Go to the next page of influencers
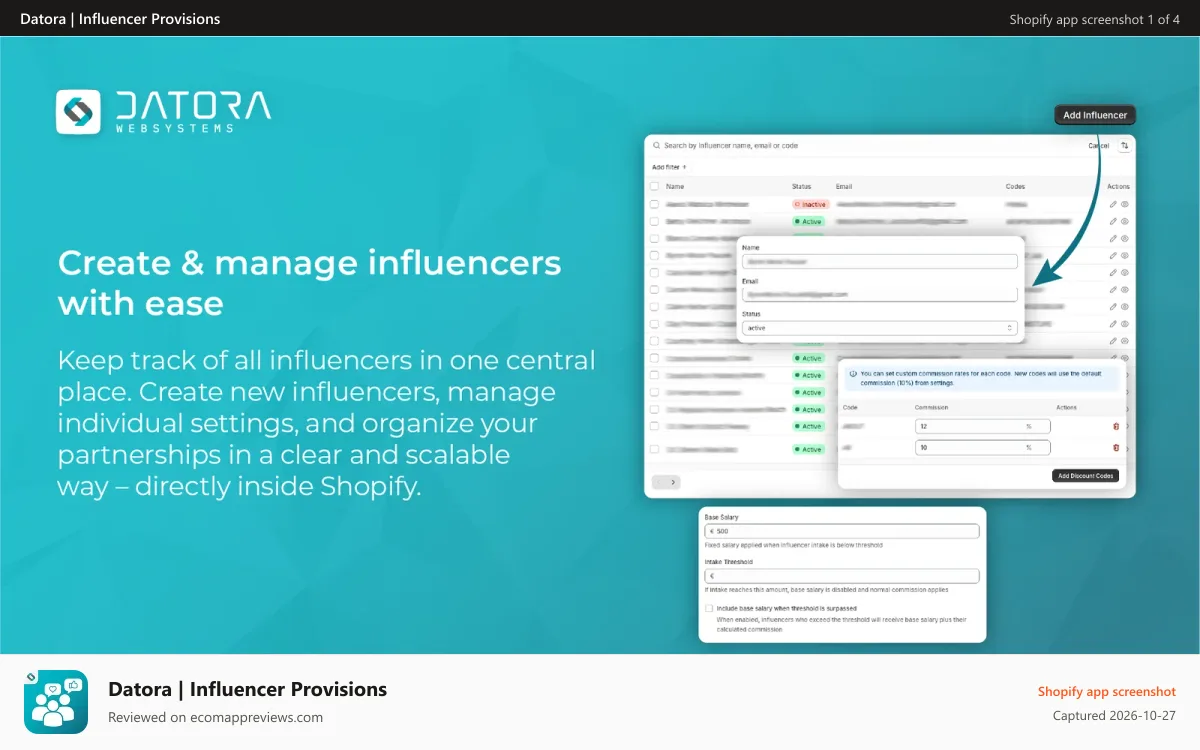The height and width of the screenshot is (750, 1200). tap(673, 482)
